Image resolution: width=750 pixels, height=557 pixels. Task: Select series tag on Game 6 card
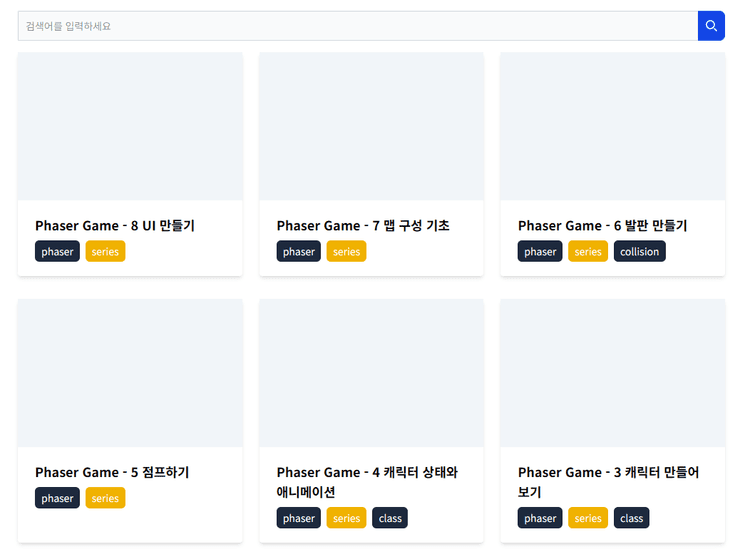(x=588, y=251)
